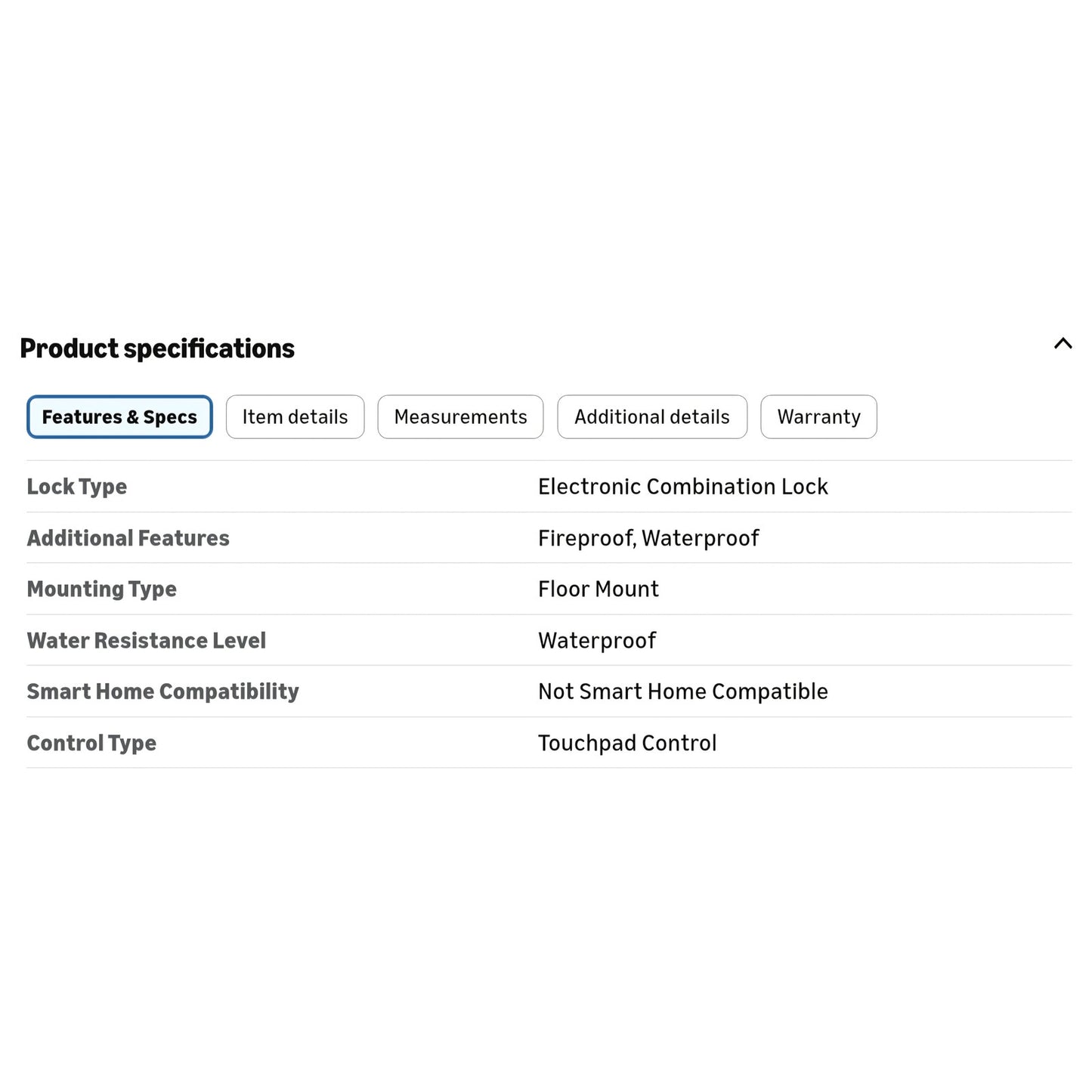Switch to the Measurements tab
1092x1092 pixels.
click(460, 417)
